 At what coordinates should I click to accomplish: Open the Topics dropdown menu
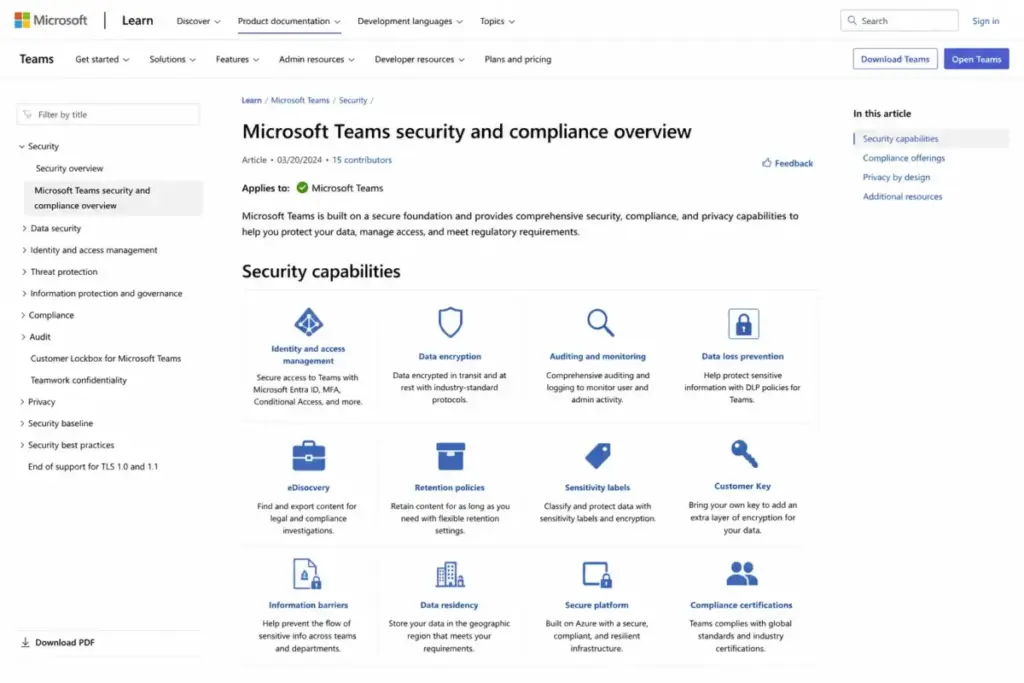click(x=497, y=21)
